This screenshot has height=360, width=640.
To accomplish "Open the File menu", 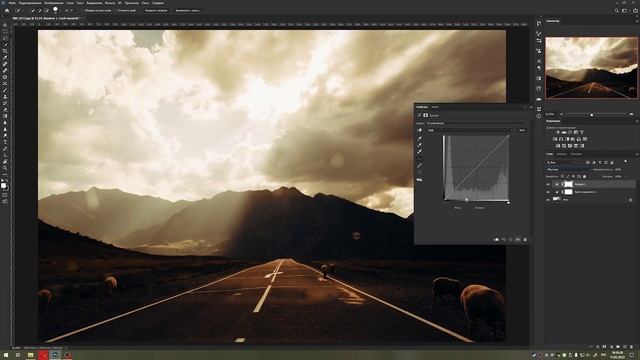I will 12,3.
